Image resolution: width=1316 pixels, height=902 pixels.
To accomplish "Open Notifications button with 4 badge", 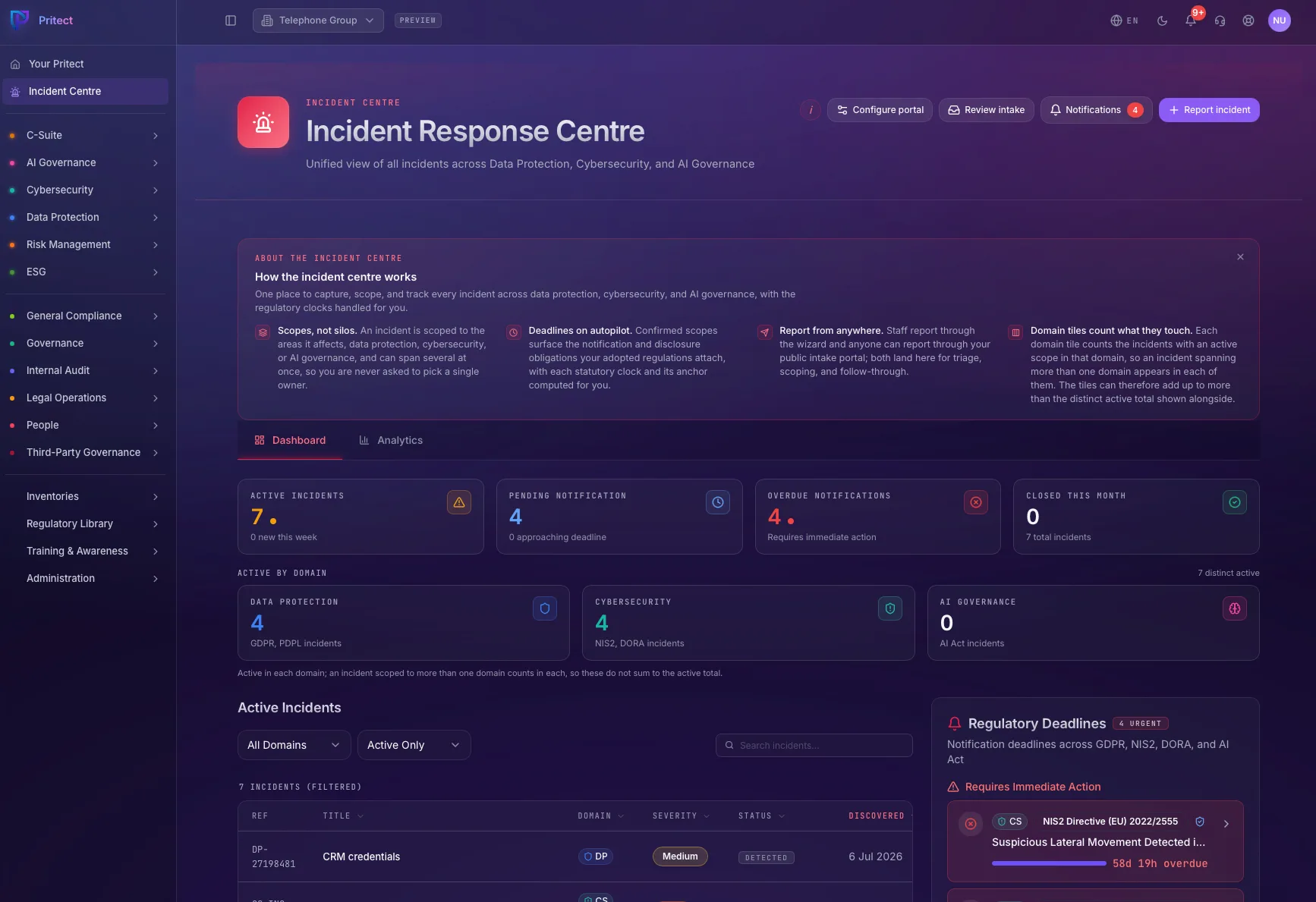I will [1096, 110].
